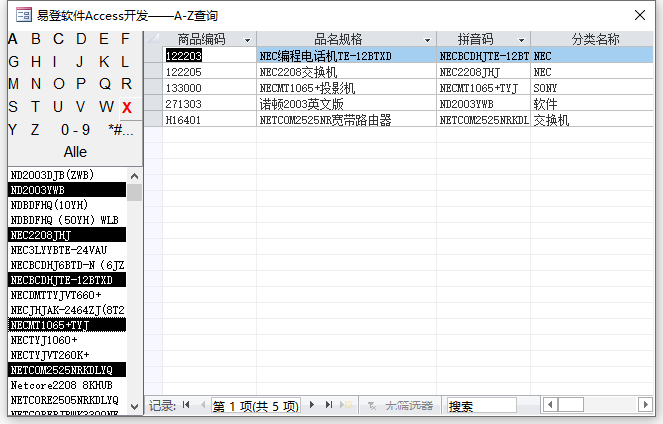
Task: Go to first record navigation icon
Action: coord(186,405)
